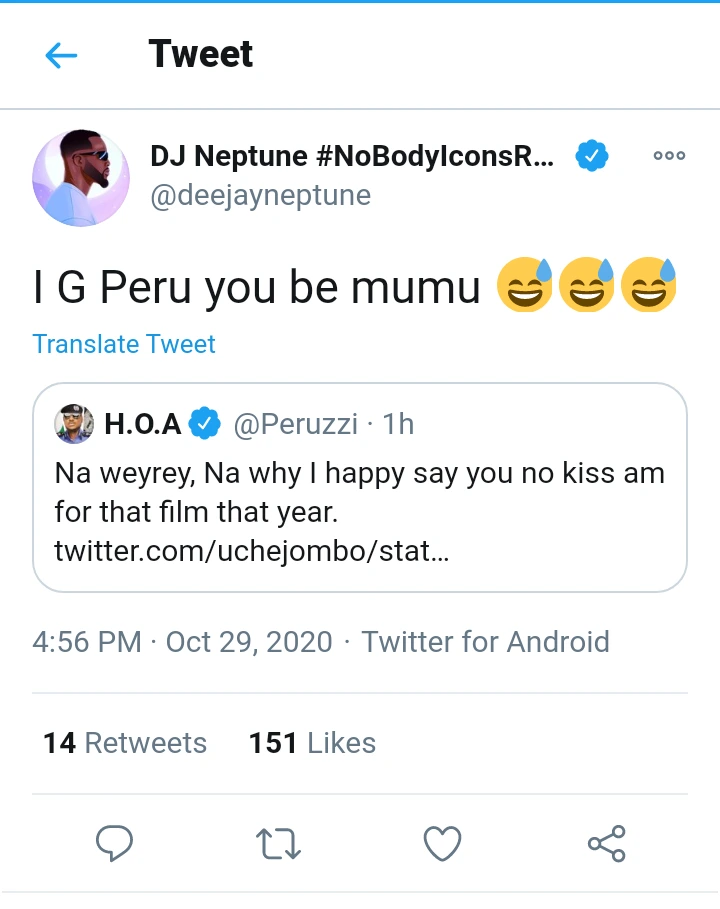Click the Translate Tweet link
720x909 pixels.
(124, 344)
